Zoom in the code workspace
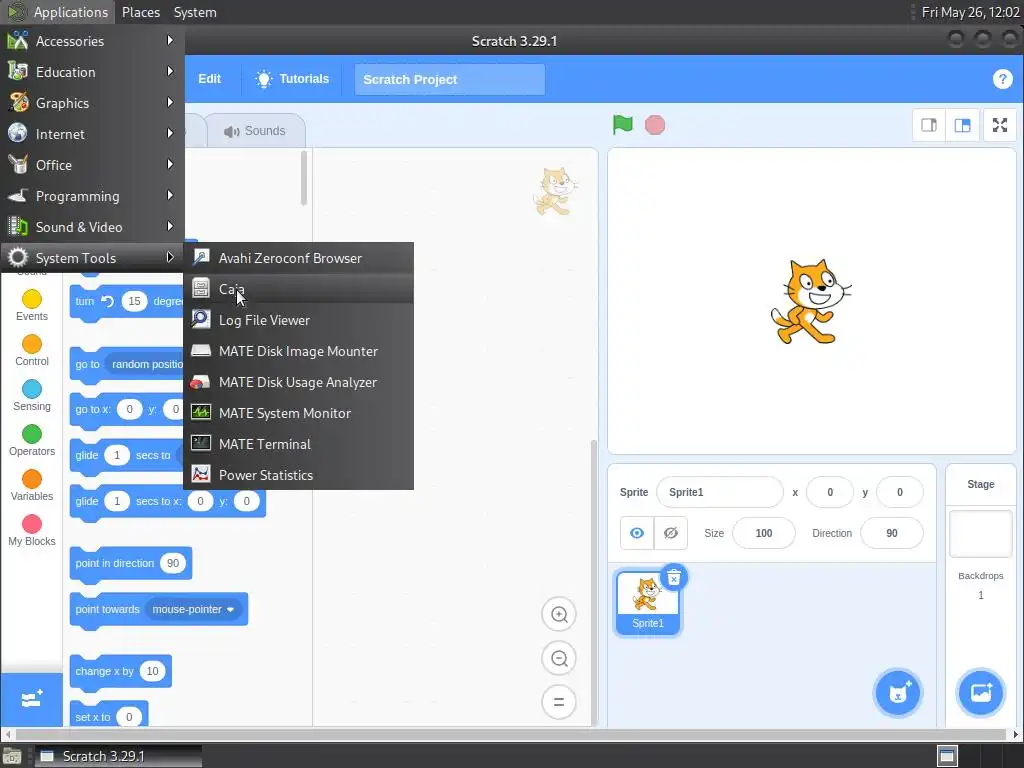Viewport: 1024px width, 768px height. [558, 614]
